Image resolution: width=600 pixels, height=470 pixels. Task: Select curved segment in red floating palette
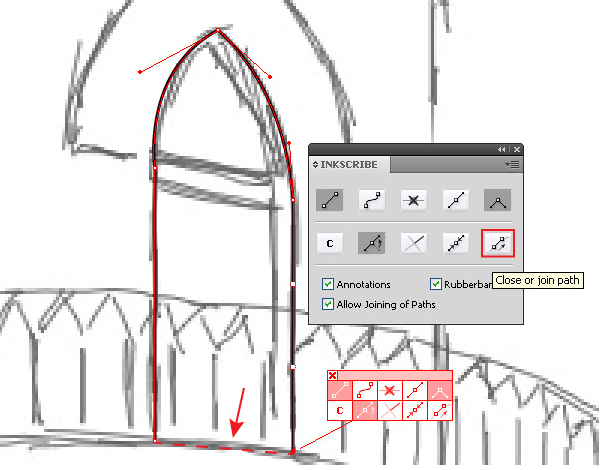pos(365,390)
